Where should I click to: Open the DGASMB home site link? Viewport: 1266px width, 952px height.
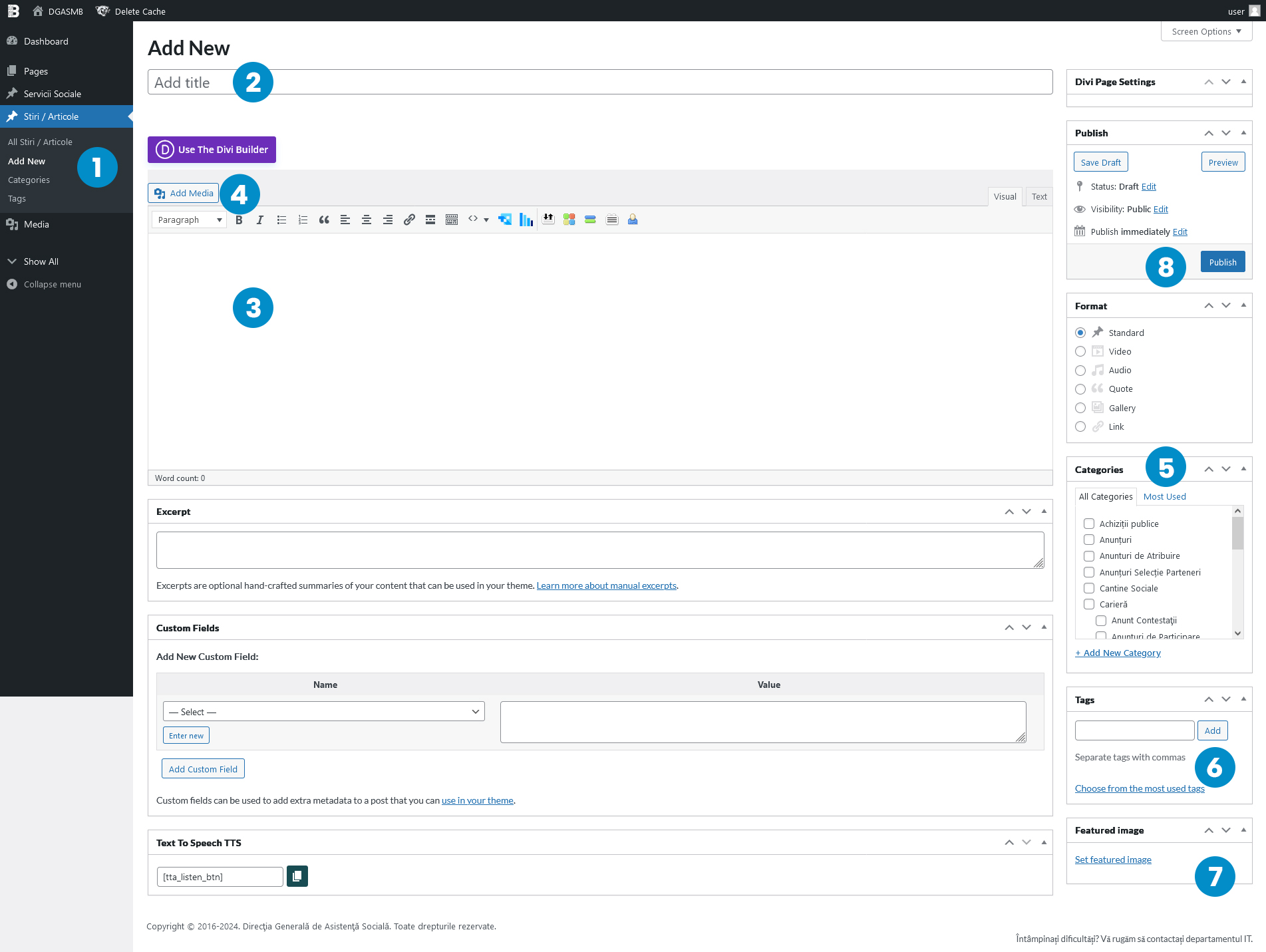pyautogui.click(x=58, y=11)
